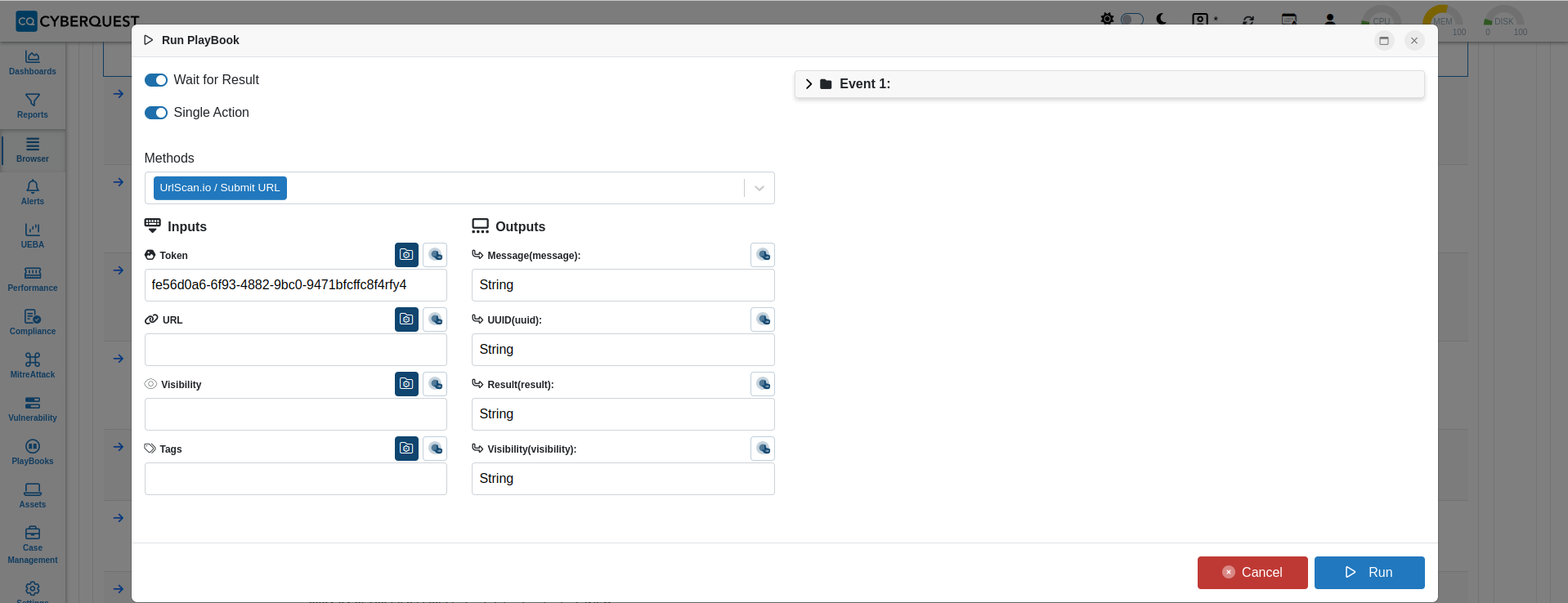The image size is (1568, 603).
Task: Toggle the light/dark theme switch in header
Action: coord(1132,19)
